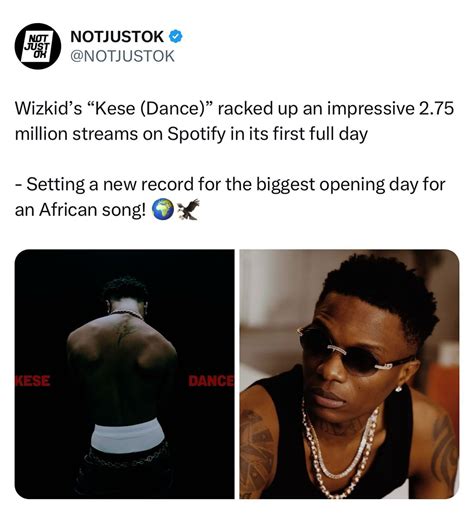Click the chain necklace in right photo
Image resolution: width=474 pixels, height=523 pixels.
point(340,449)
